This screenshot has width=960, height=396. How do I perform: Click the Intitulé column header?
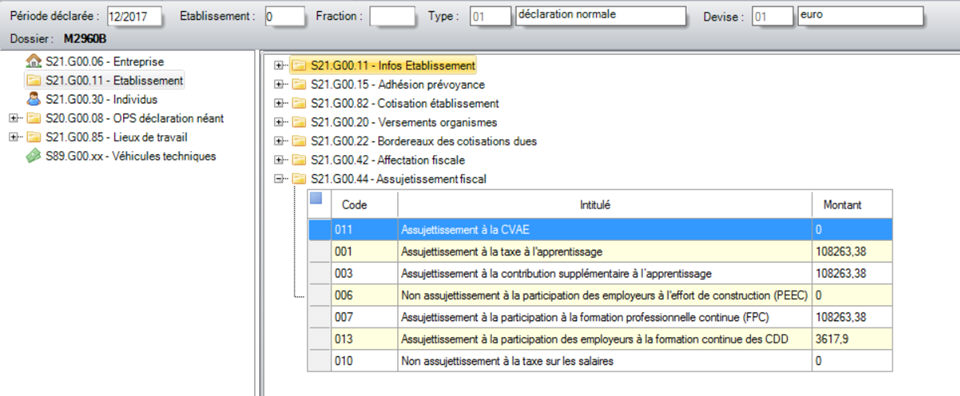point(605,204)
